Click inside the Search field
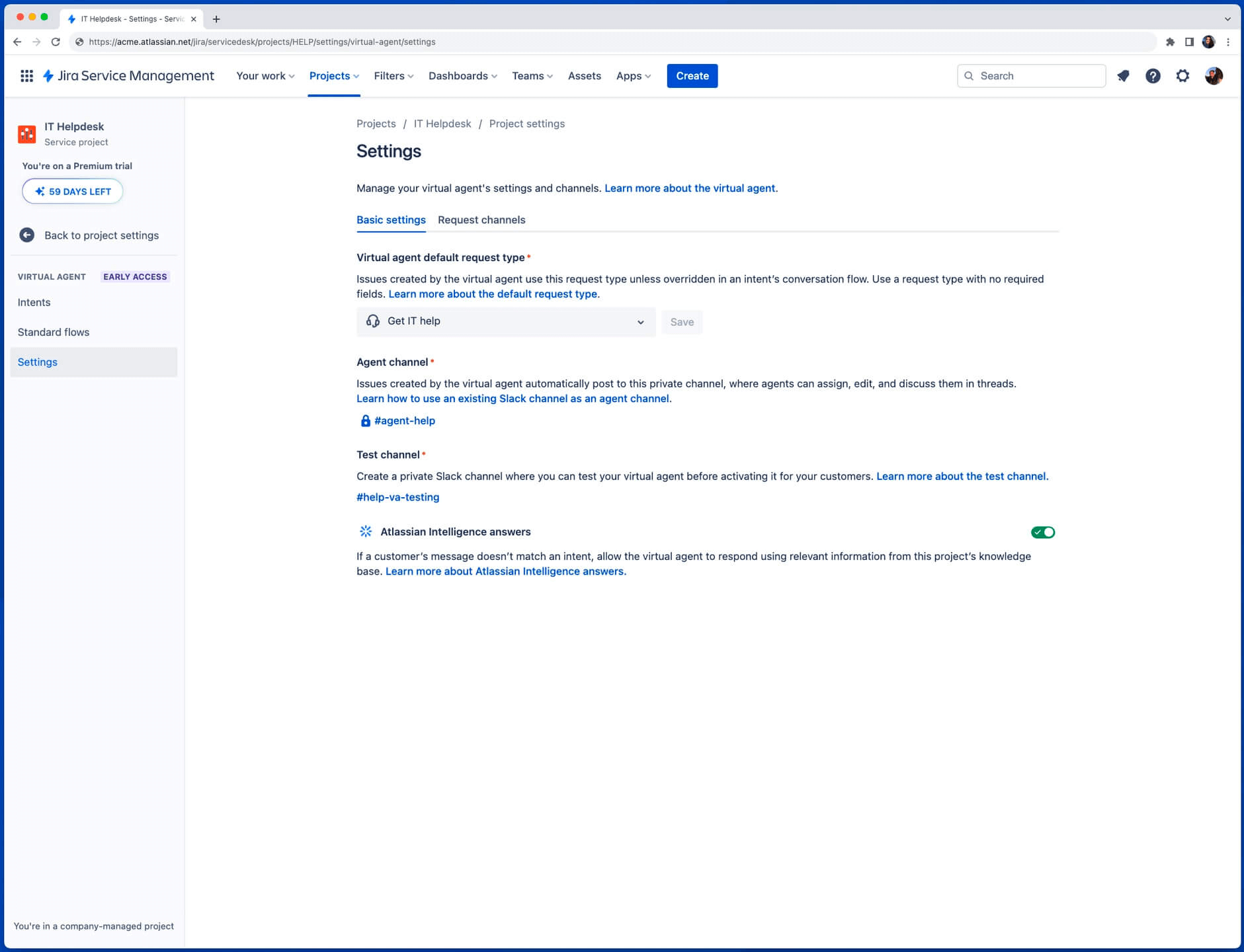 [x=1031, y=75]
